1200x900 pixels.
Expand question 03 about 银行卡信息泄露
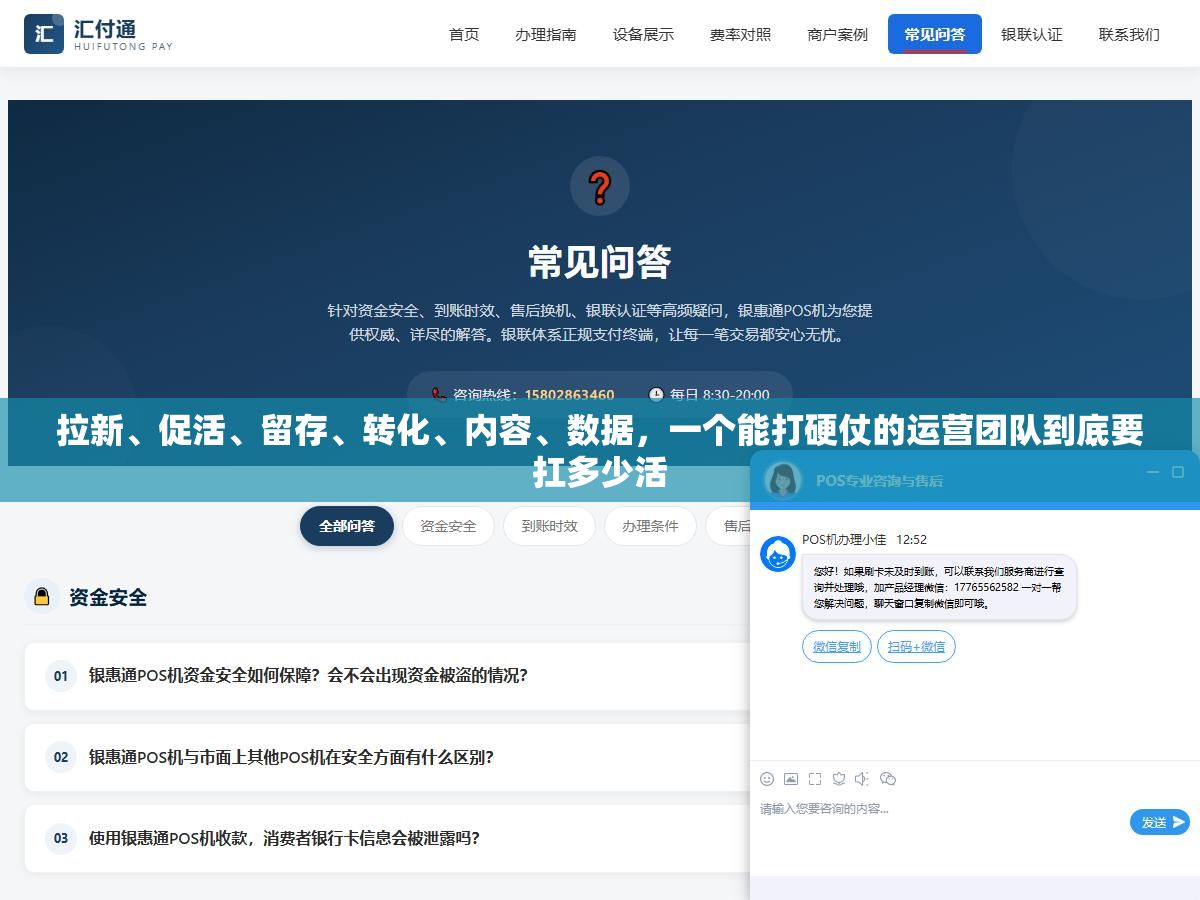(x=388, y=838)
